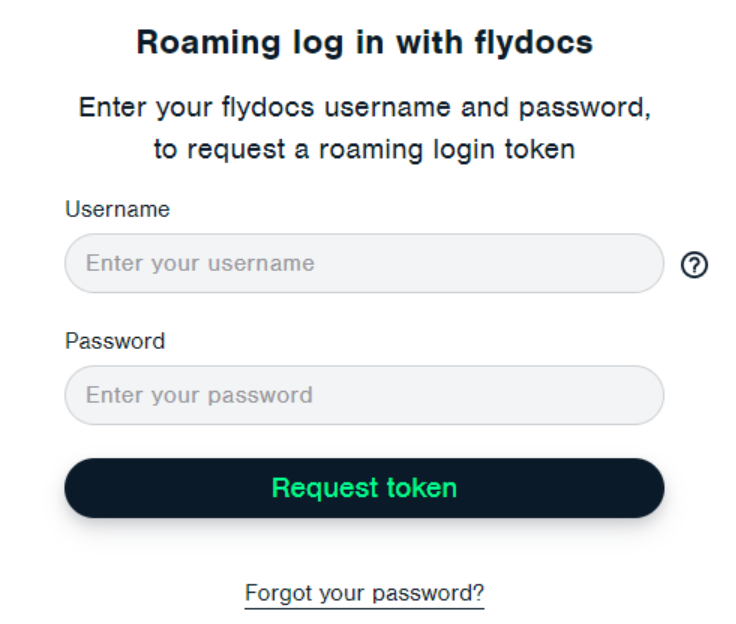This screenshot has height=624, width=736.
Task: Click the 'Enter your flydocs username and password' text
Action: pos(364,107)
